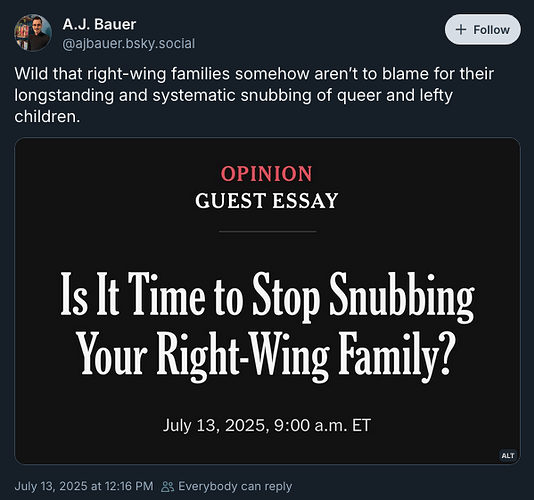
Task: Click the GUEST ESSAY heading in the image
Action: click(x=267, y=201)
